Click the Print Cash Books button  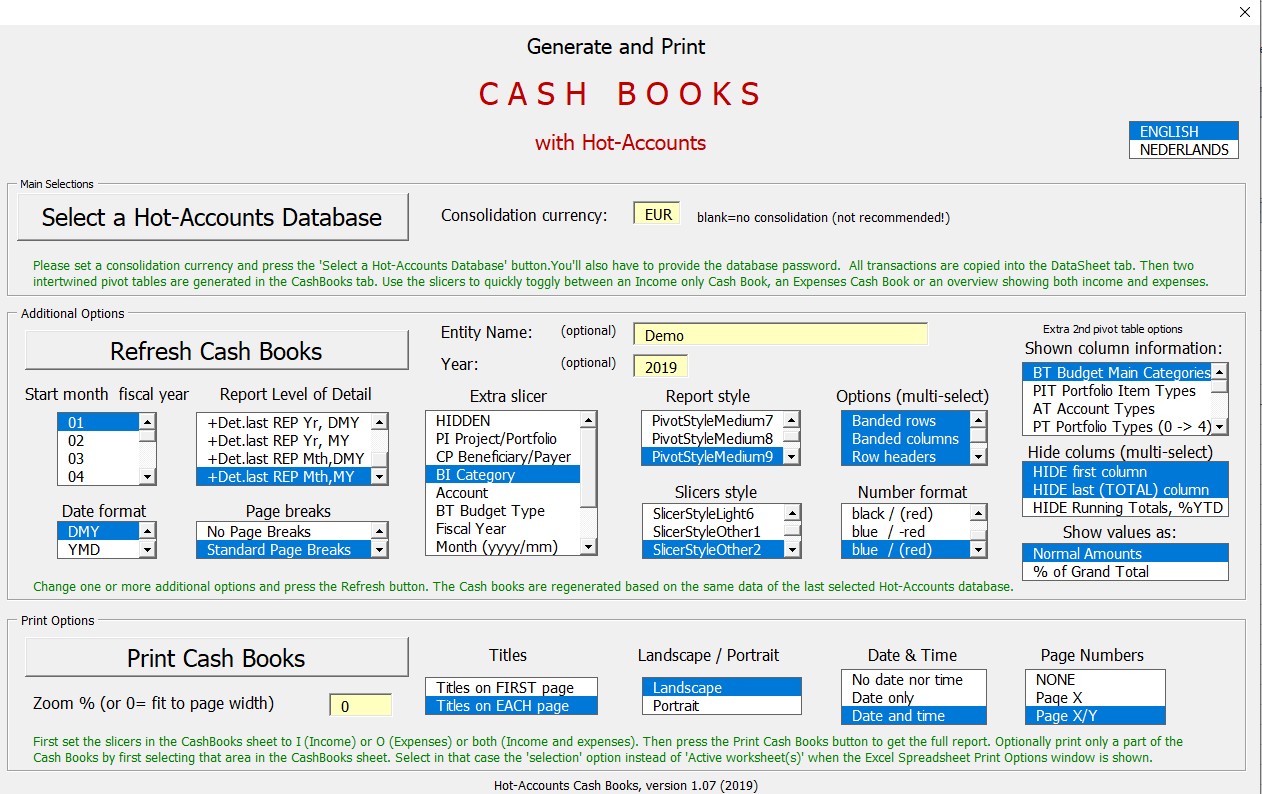217,658
